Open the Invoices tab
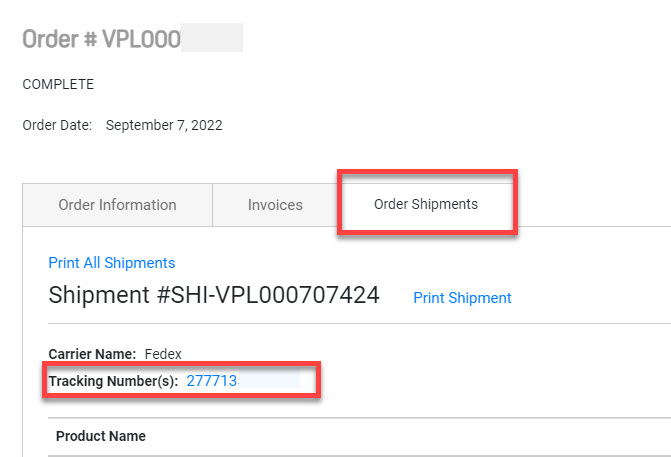 pyautogui.click(x=275, y=205)
